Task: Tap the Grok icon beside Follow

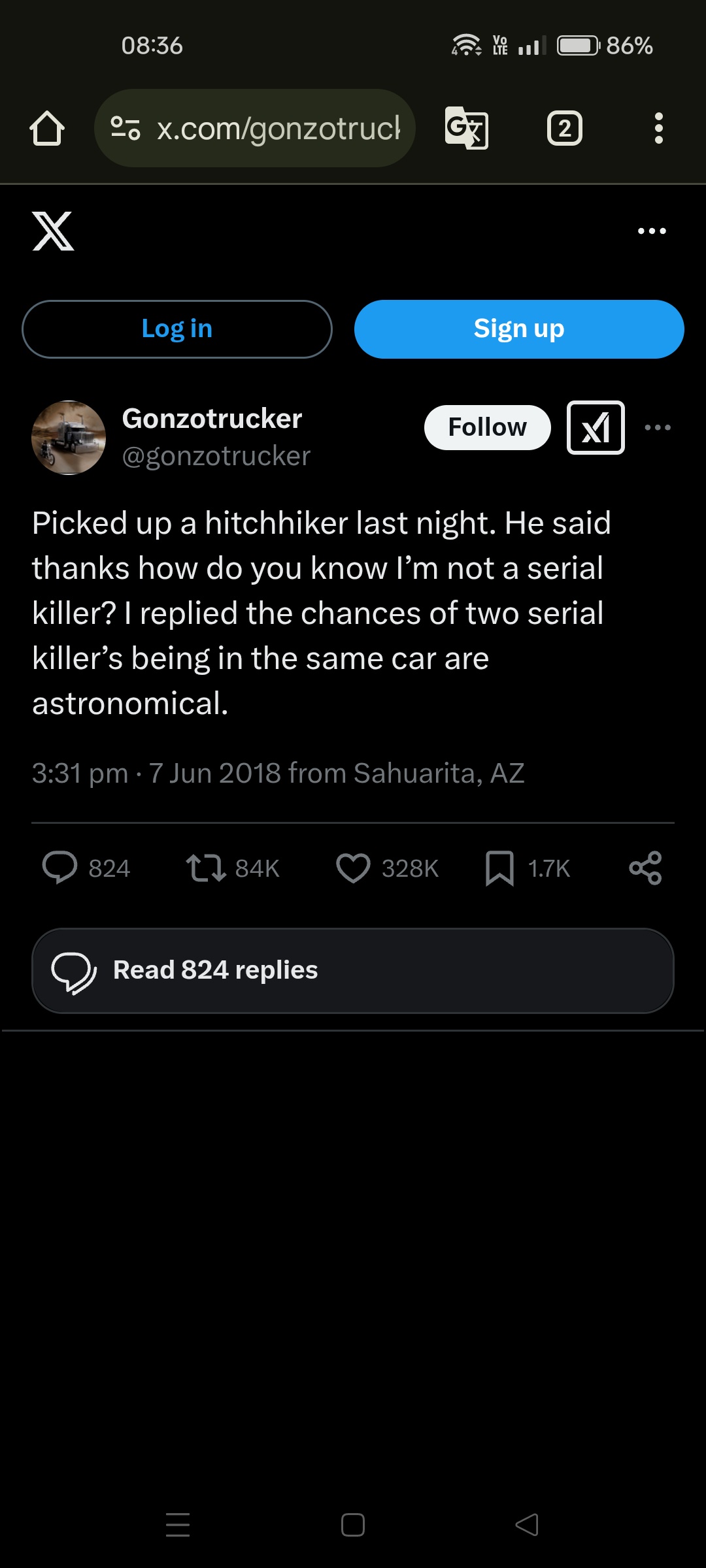Action: click(596, 427)
